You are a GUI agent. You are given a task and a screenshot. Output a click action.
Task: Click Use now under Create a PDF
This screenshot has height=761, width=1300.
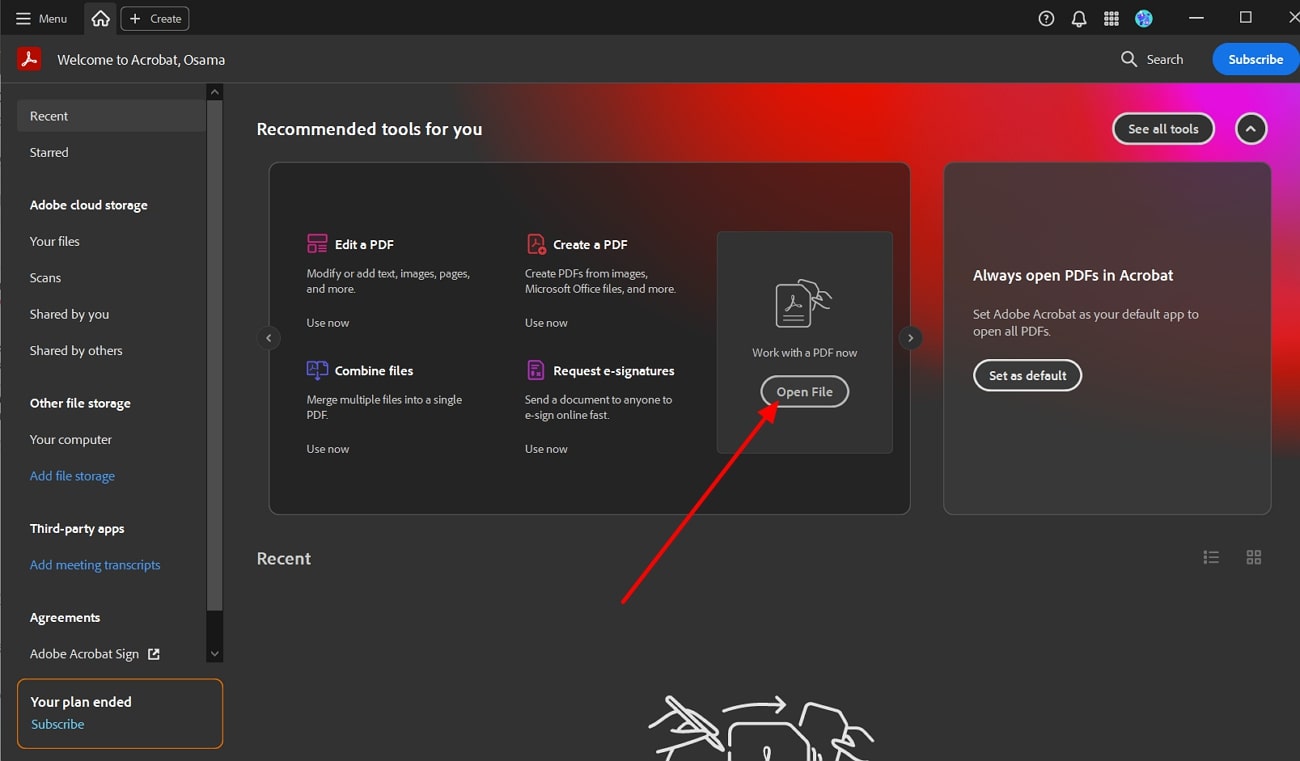pyautogui.click(x=546, y=323)
